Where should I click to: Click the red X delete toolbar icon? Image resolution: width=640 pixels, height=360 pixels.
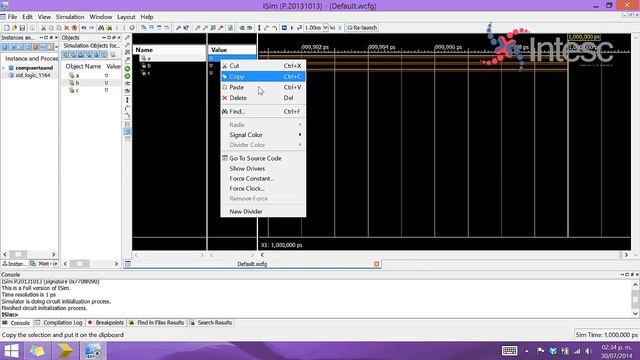67,28
